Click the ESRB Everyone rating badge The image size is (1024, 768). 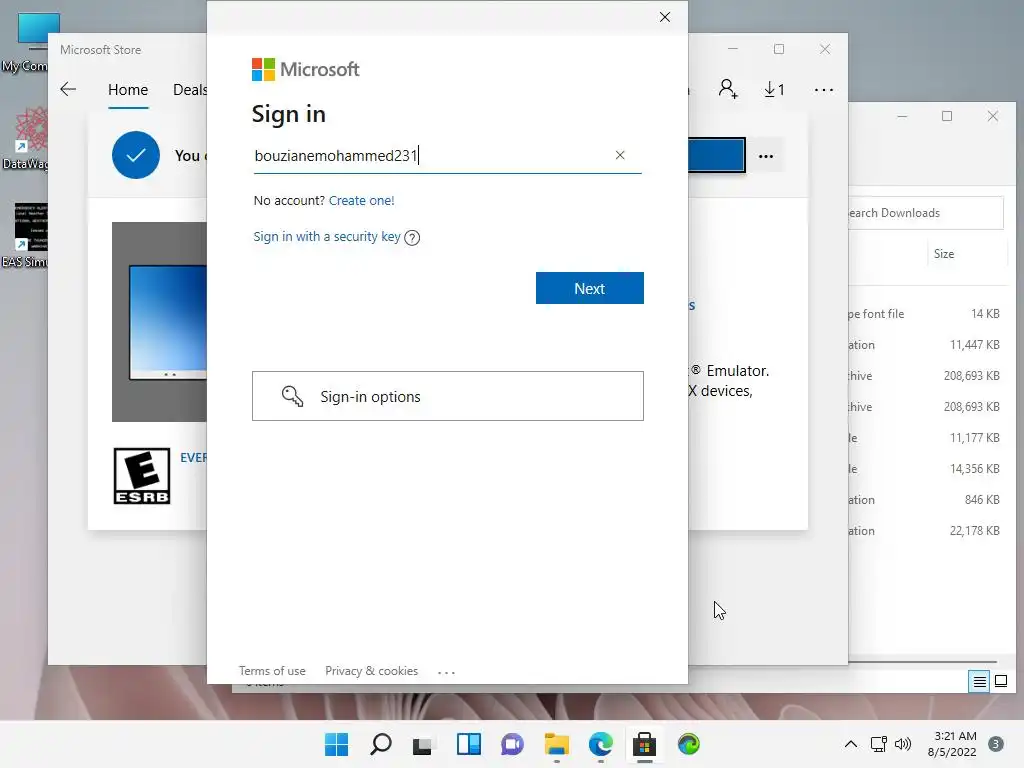point(142,476)
